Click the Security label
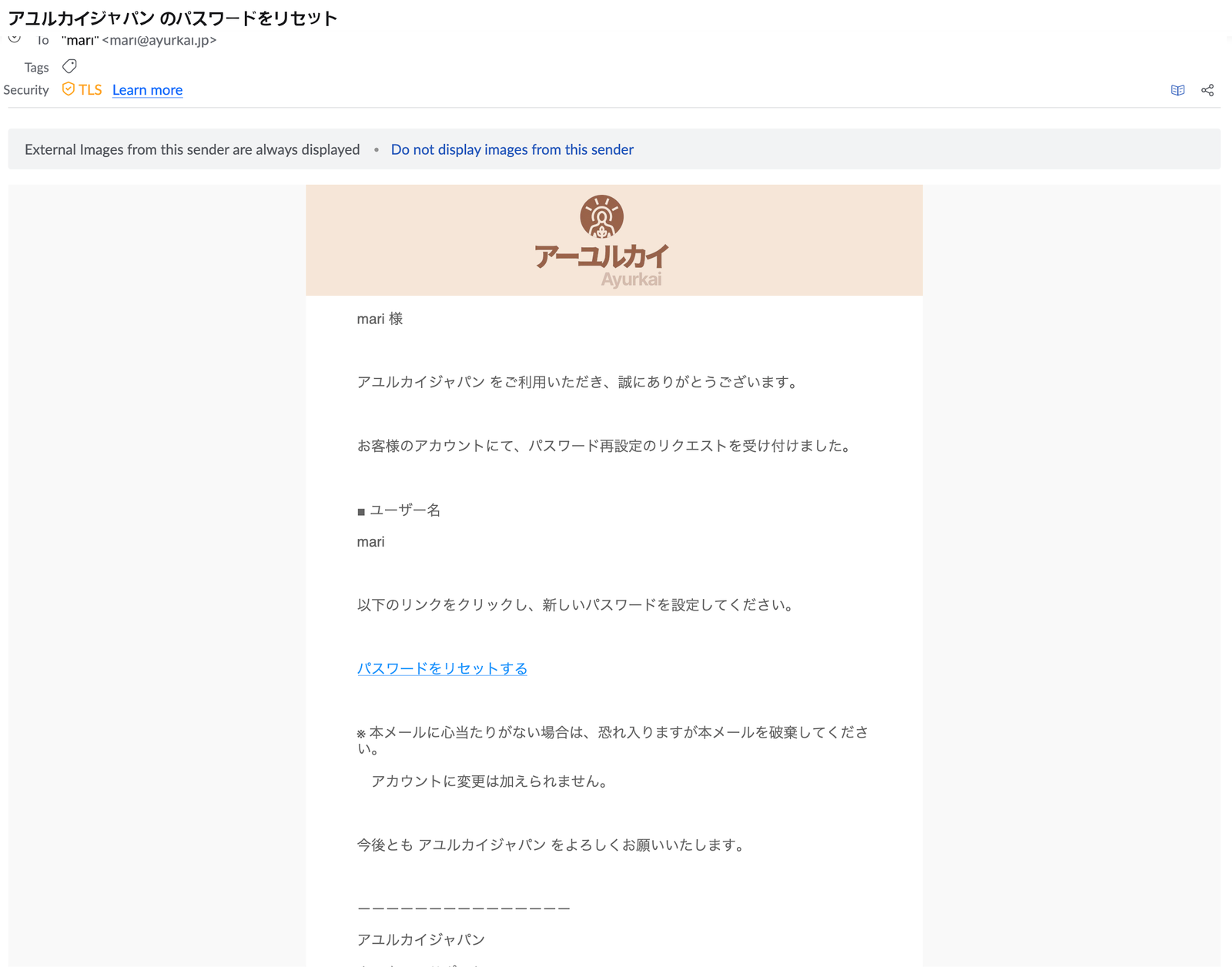The image size is (1232, 977). pyautogui.click(x=26, y=90)
